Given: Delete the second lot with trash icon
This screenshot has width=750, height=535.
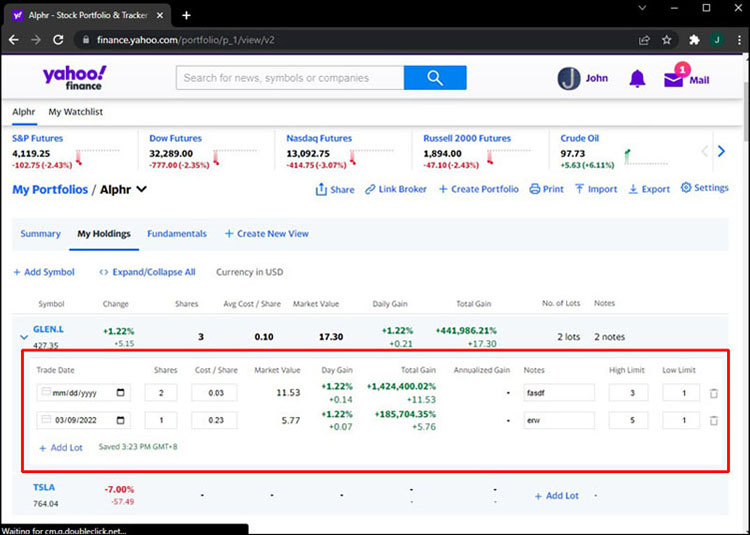Looking at the screenshot, I should pyautogui.click(x=713, y=421).
